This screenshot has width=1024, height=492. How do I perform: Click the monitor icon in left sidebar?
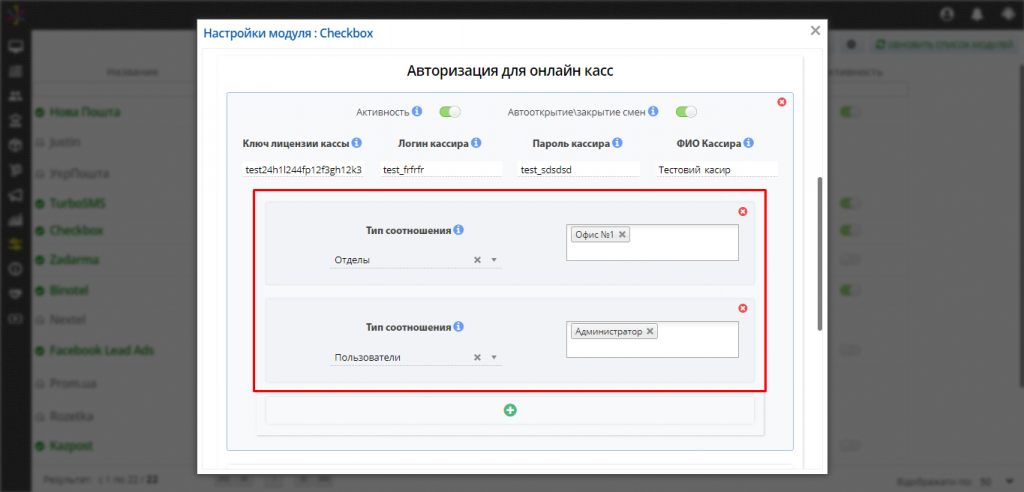pos(15,46)
